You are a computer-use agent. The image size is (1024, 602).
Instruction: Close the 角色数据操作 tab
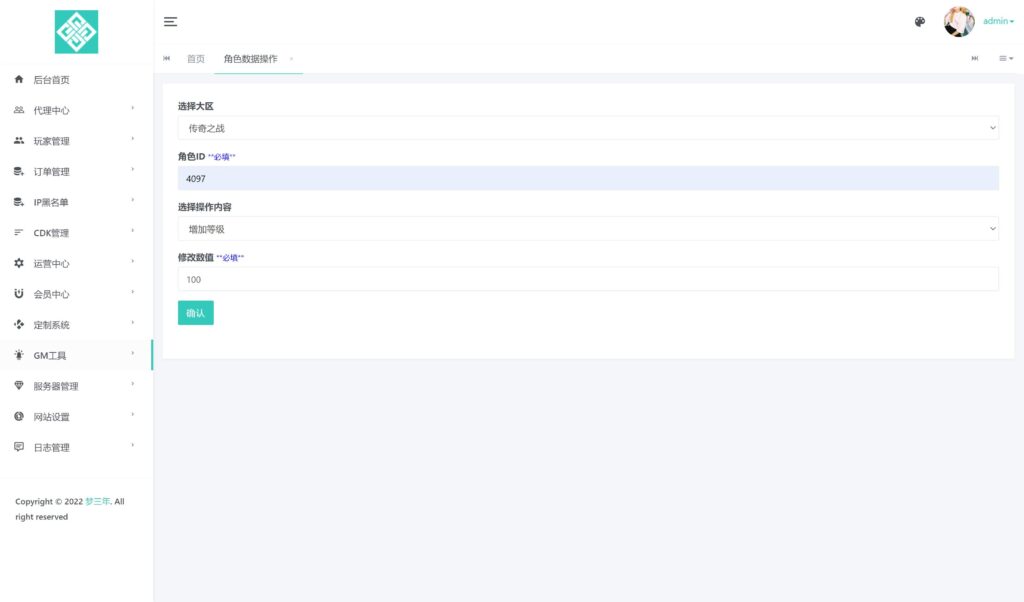[291, 59]
